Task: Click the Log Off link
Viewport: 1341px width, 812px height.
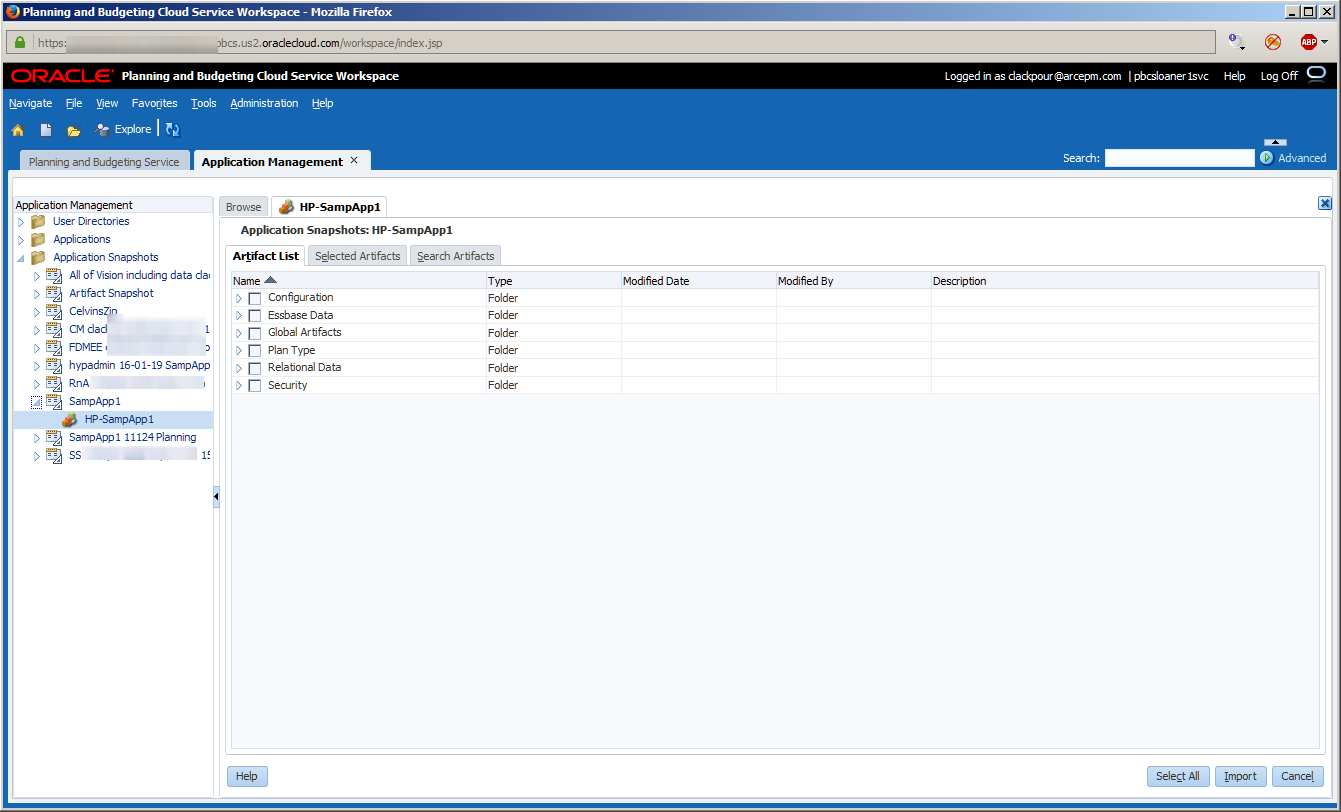Action: pyautogui.click(x=1279, y=76)
